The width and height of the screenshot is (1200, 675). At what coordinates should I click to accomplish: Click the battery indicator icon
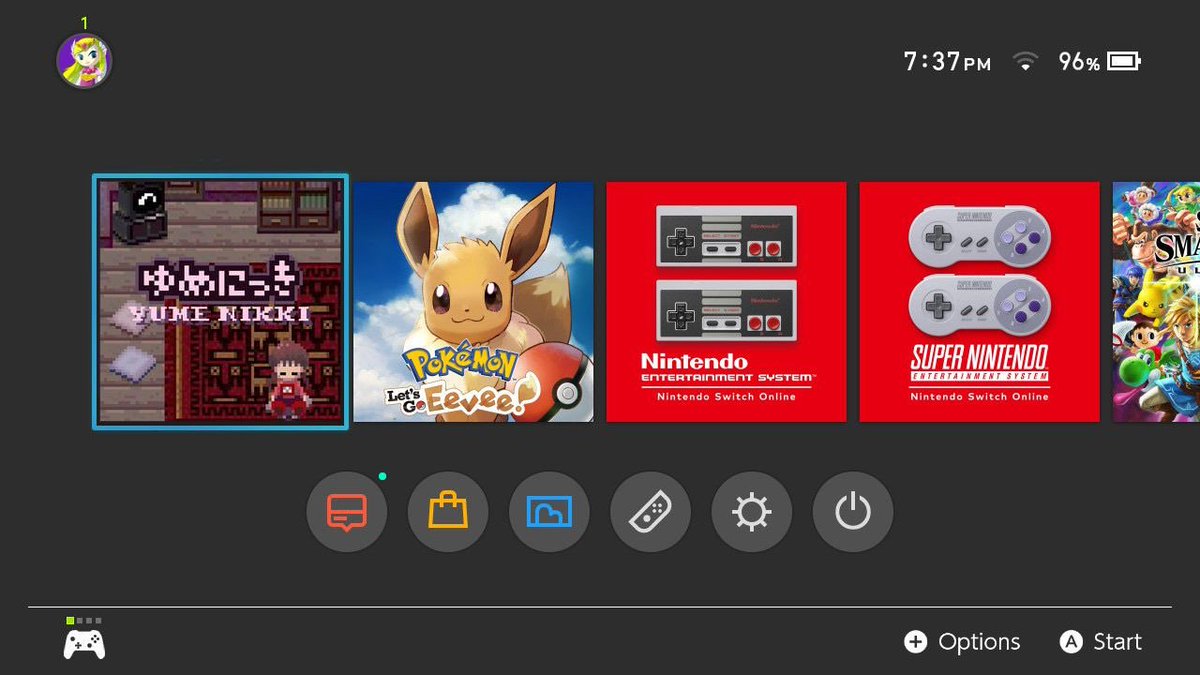coord(1123,62)
